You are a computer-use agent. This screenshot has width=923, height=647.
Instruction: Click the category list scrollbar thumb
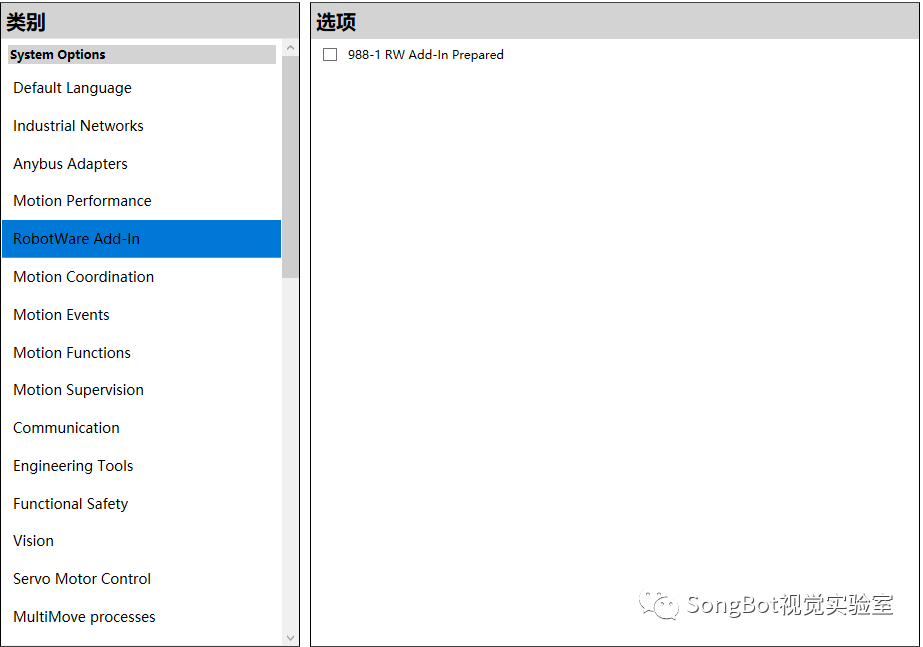coord(290,167)
